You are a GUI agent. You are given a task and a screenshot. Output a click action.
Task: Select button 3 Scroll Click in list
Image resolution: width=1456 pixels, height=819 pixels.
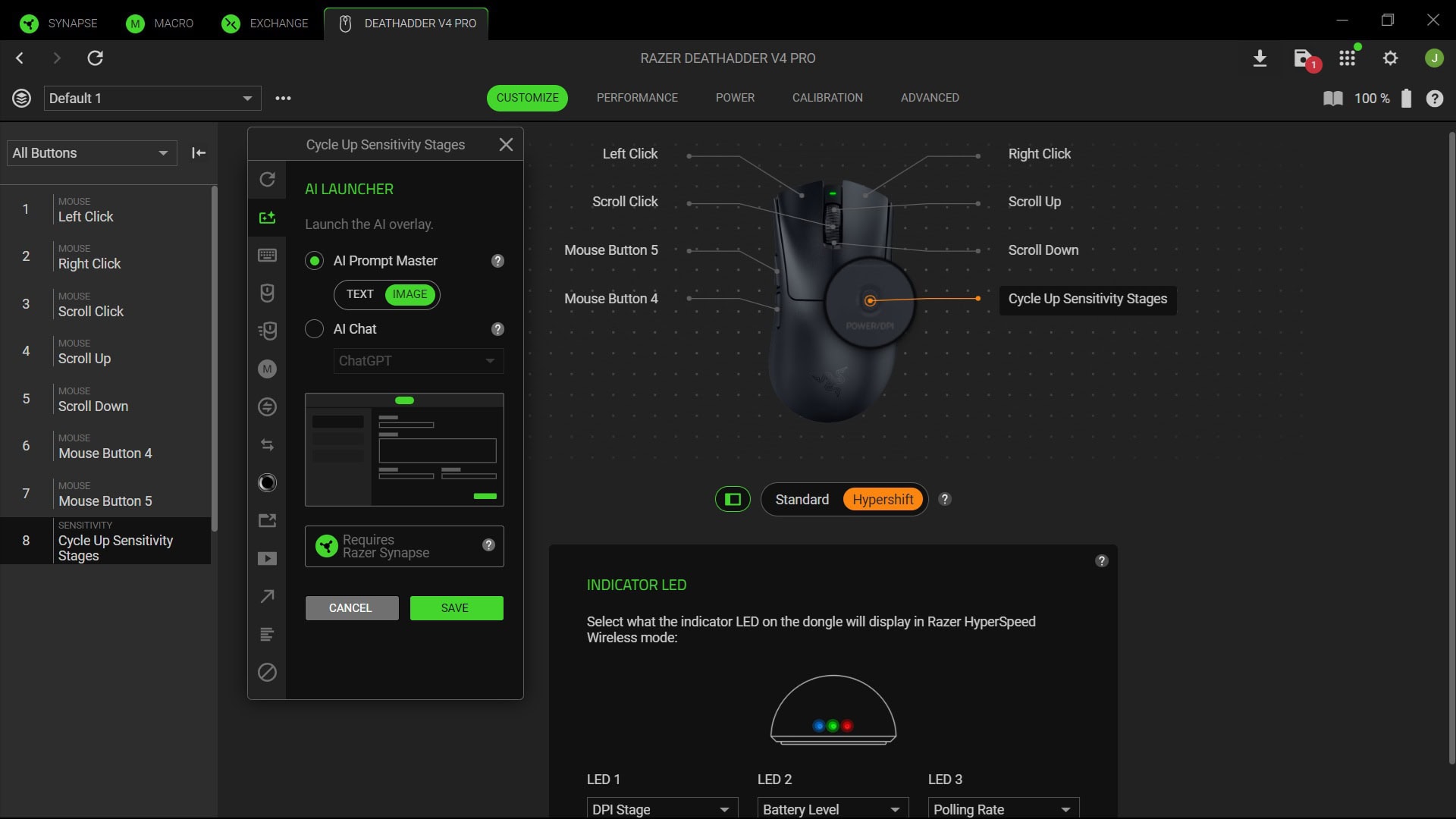click(105, 304)
